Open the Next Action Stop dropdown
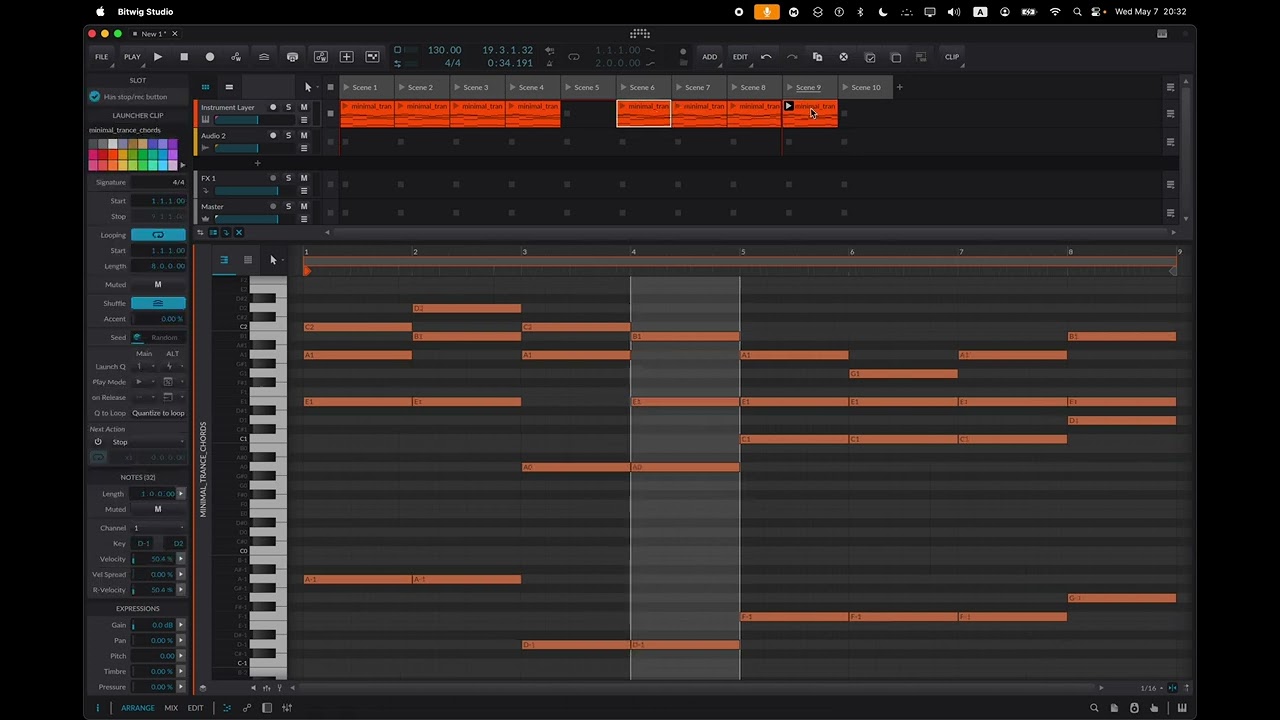The height and width of the screenshot is (720, 1280). [138, 442]
